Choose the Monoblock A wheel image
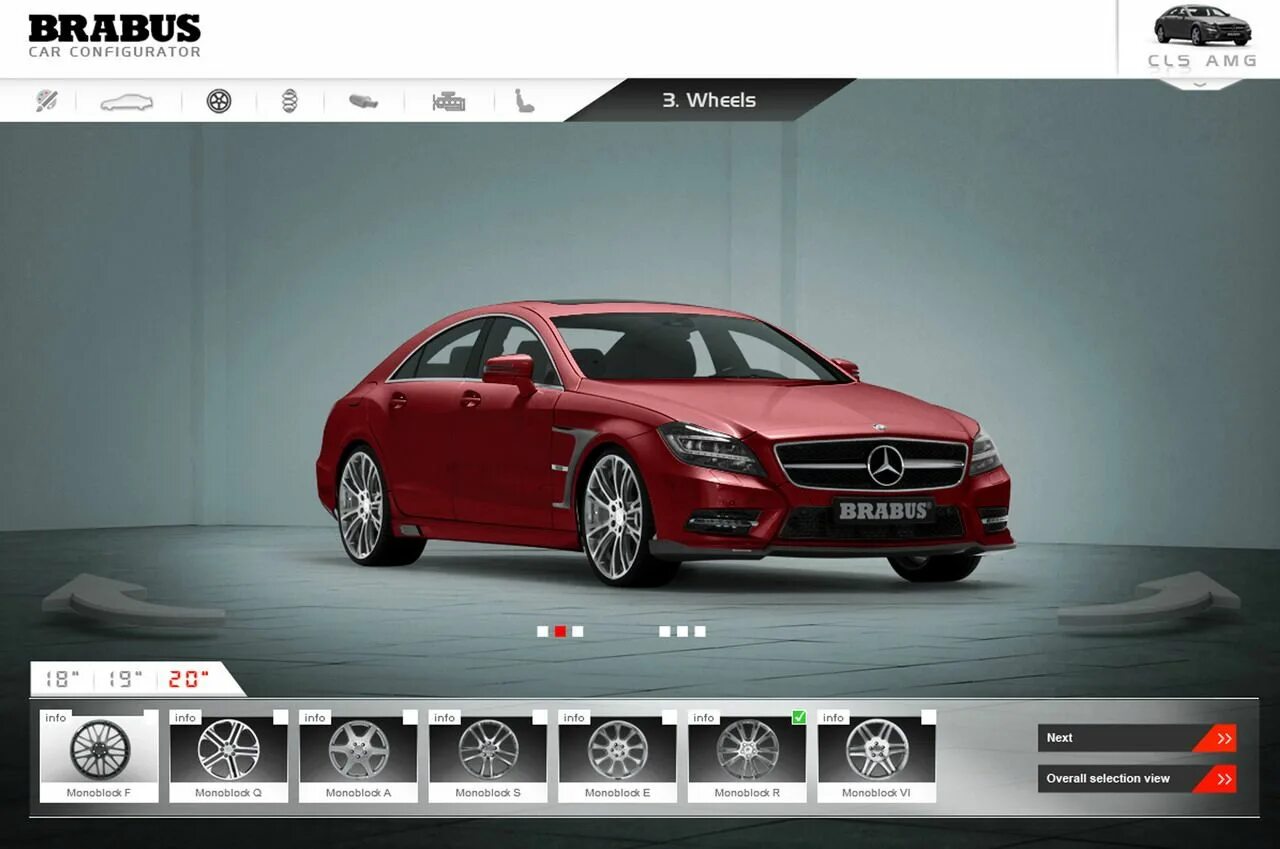Image resolution: width=1280 pixels, height=849 pixels. tap(358, 750)
